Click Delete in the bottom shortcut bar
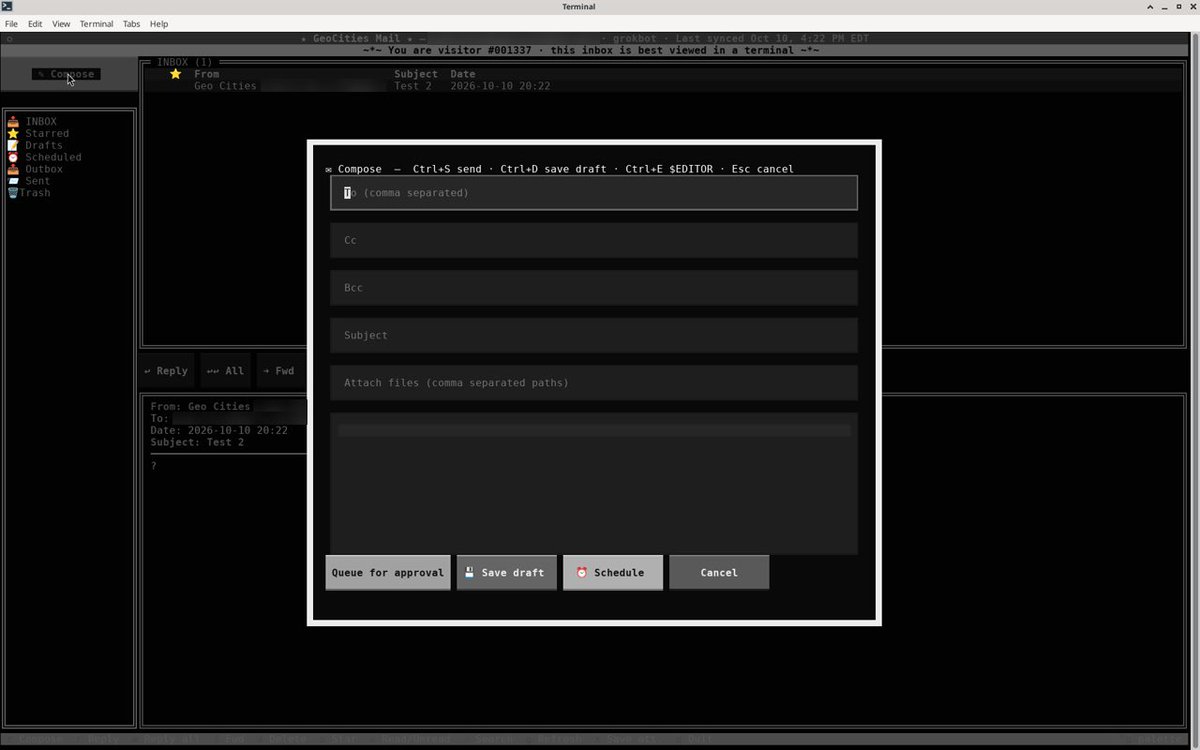This screenshot has height=750, width=1200. click(287, 740)
